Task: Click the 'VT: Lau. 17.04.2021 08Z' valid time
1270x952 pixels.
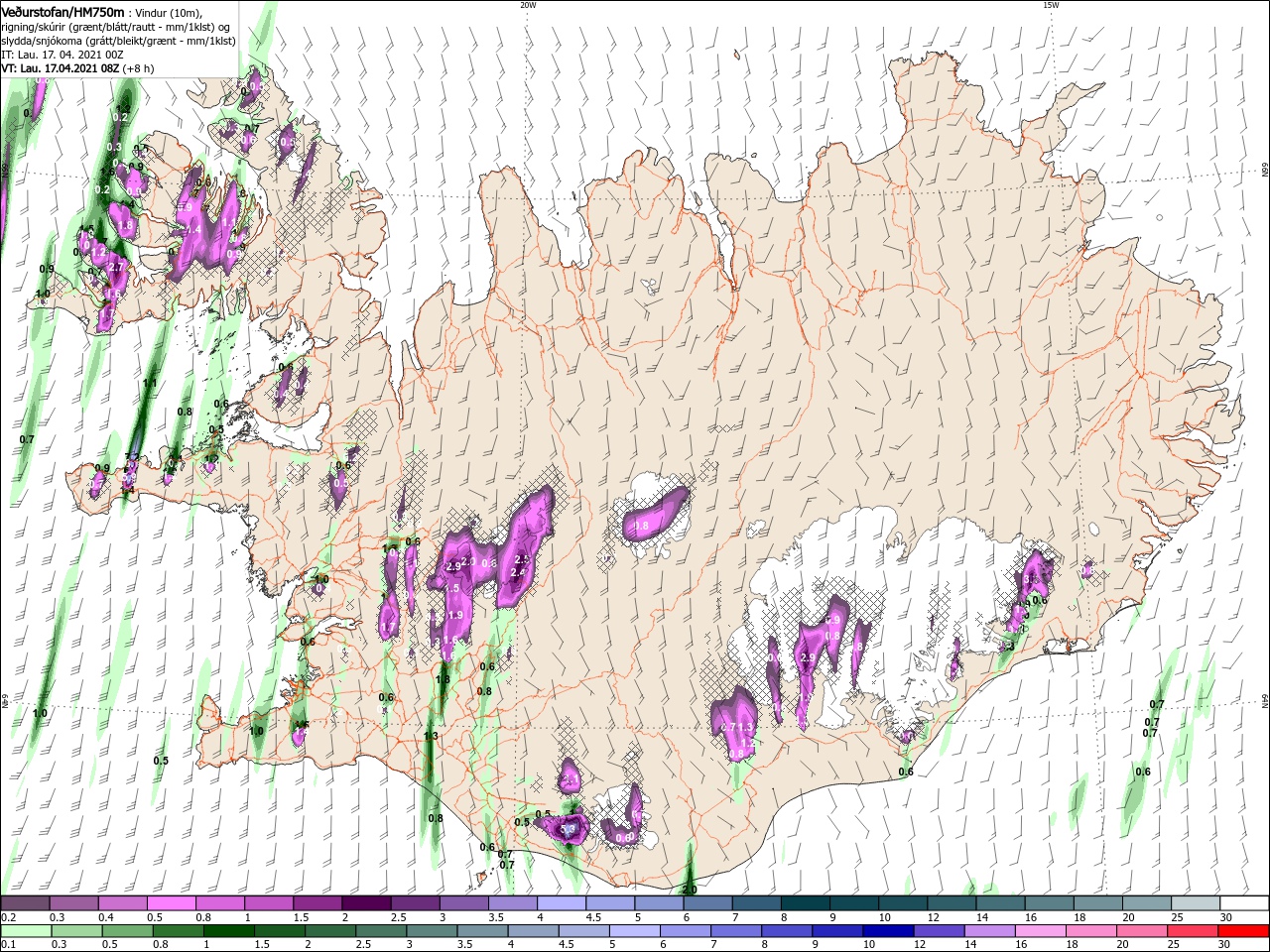Action: (61, 68)
